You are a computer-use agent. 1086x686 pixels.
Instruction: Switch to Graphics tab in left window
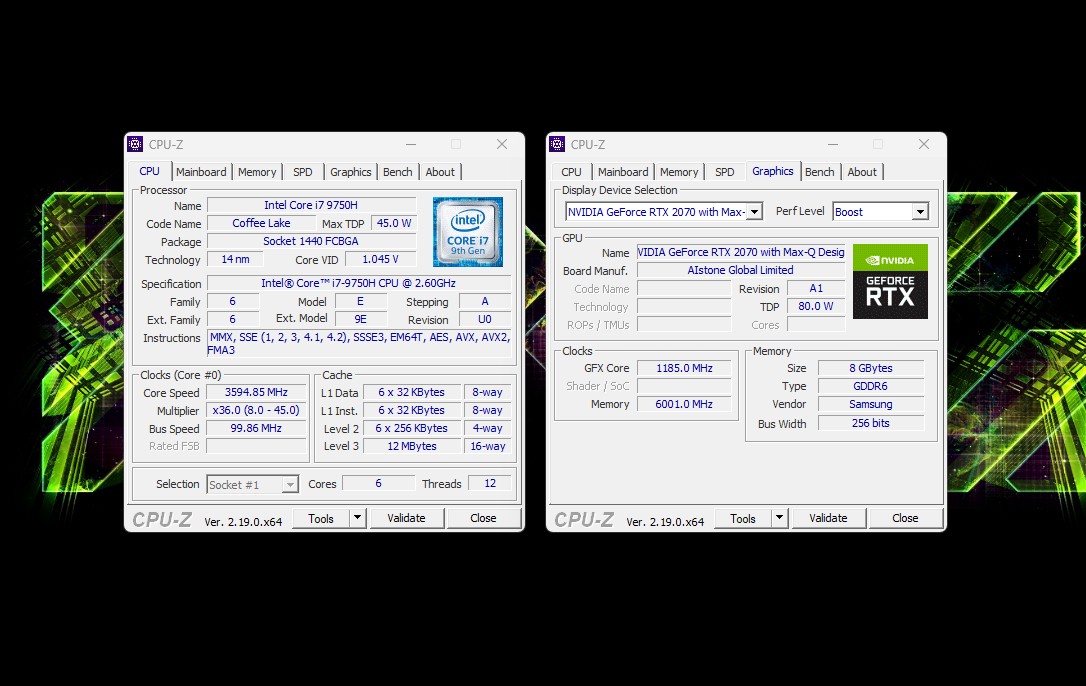[350, 172]
